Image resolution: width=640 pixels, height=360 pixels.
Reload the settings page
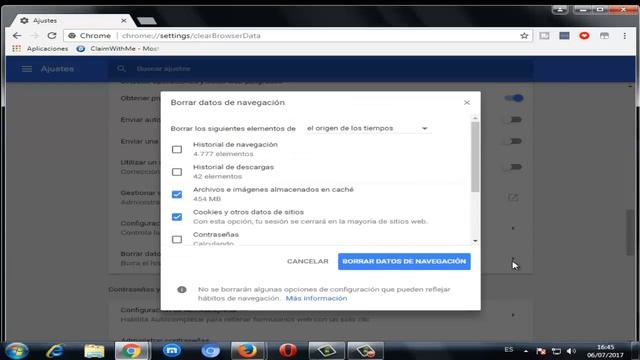click(x=52, y=36)
